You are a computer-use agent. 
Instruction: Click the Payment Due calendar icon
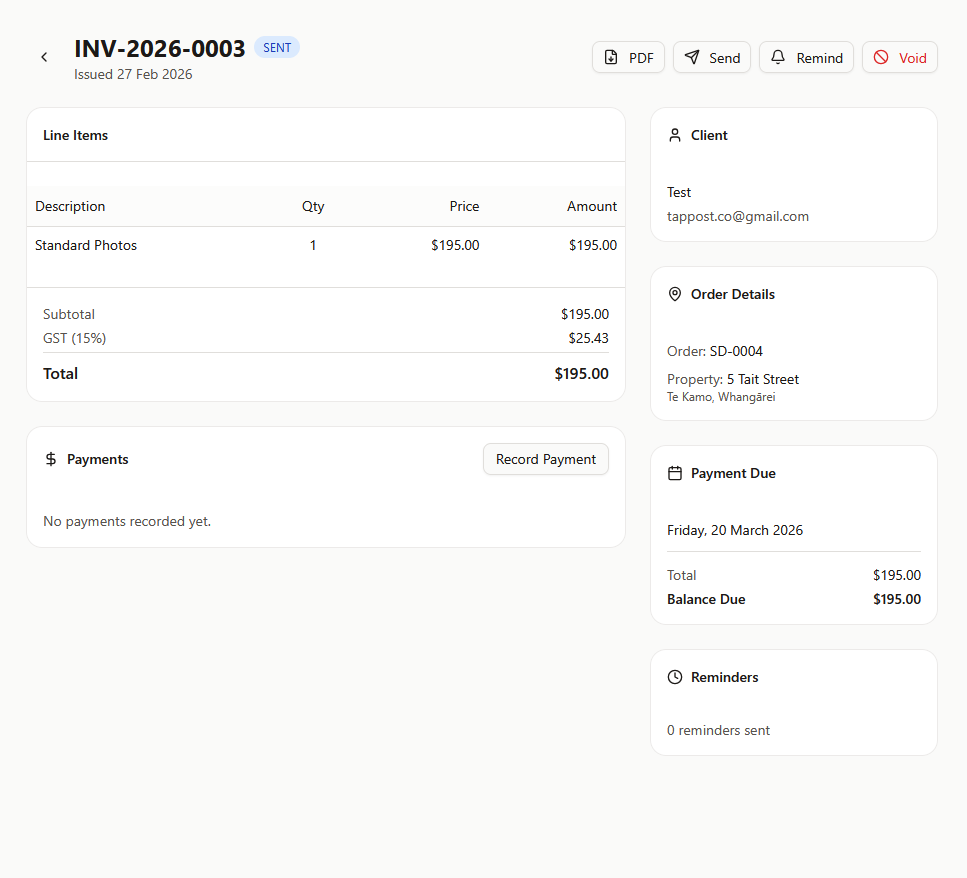[x=675, y=473]
